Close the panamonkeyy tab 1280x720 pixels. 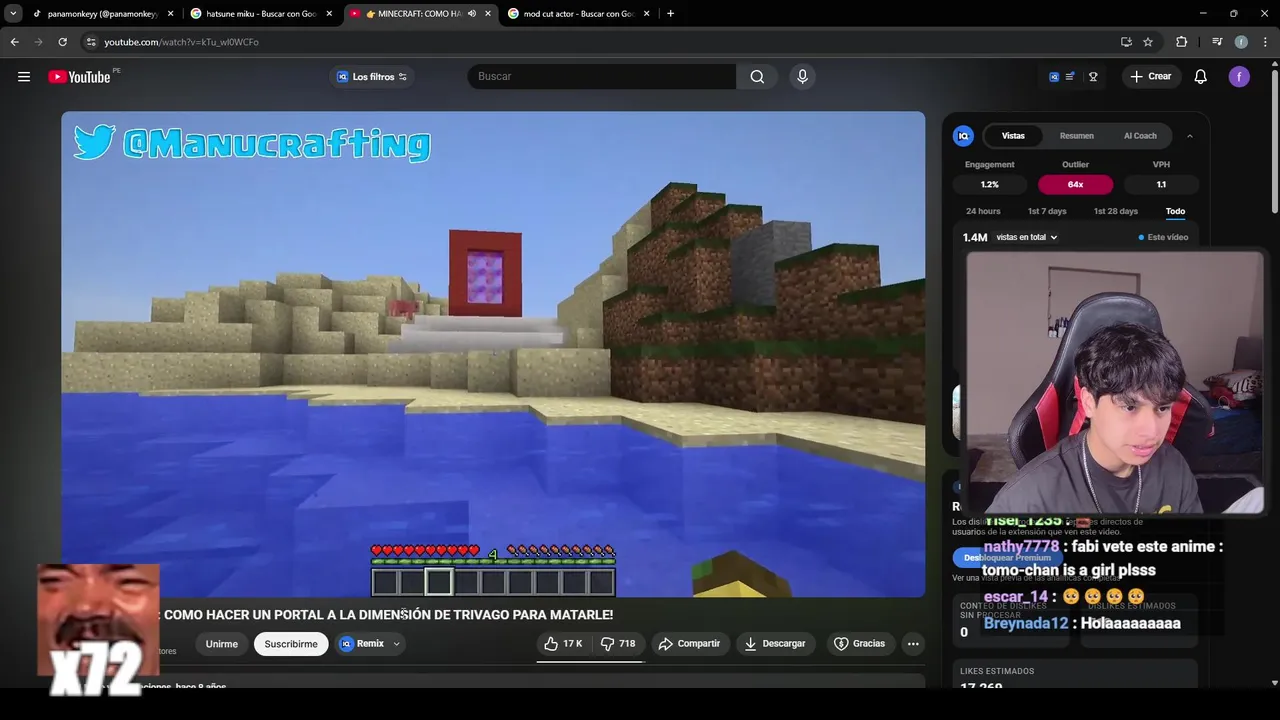(x=170, y=14)
